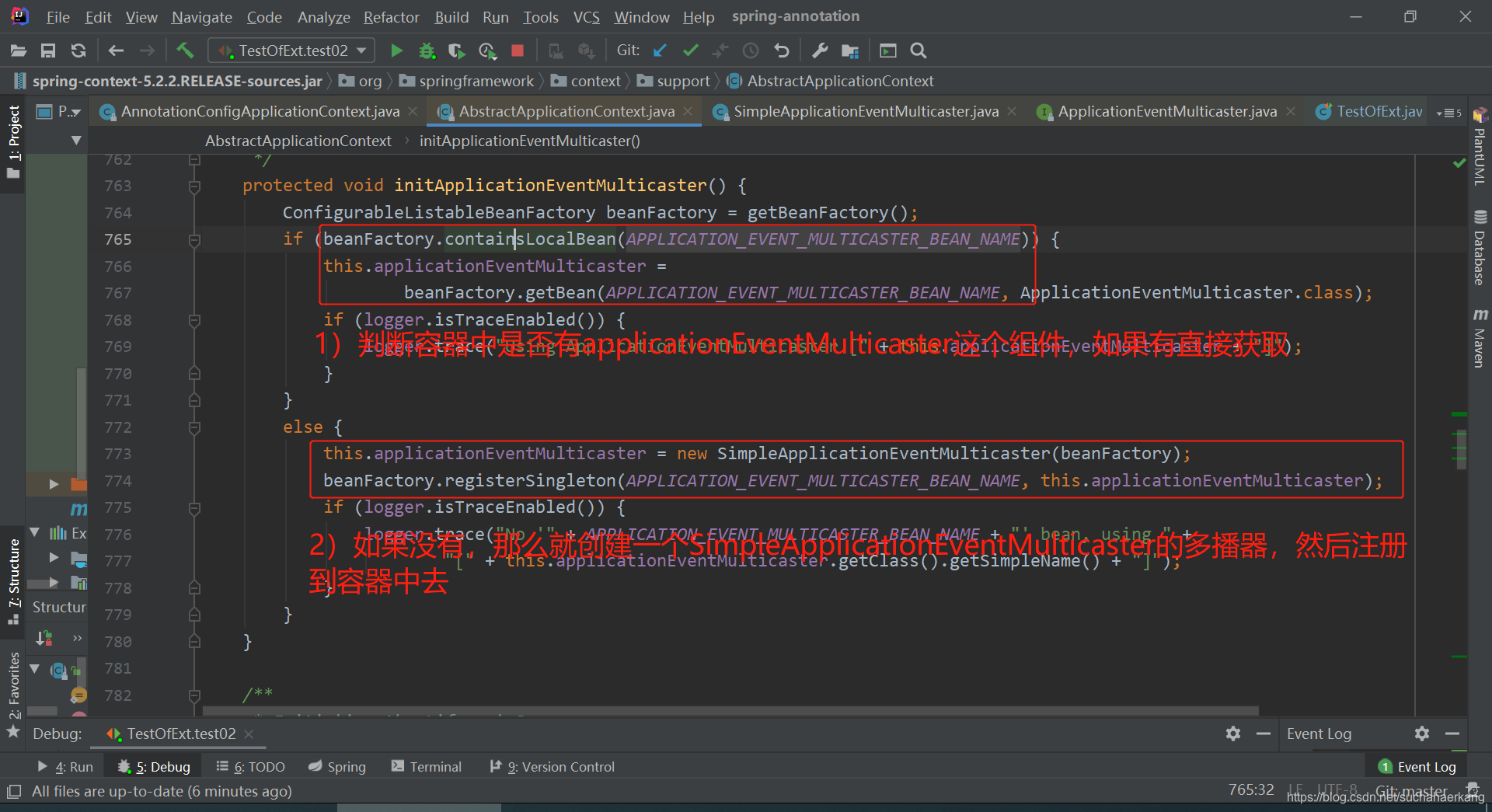
Task: Open the Refactor menu
Action: [x=391, y=17]
